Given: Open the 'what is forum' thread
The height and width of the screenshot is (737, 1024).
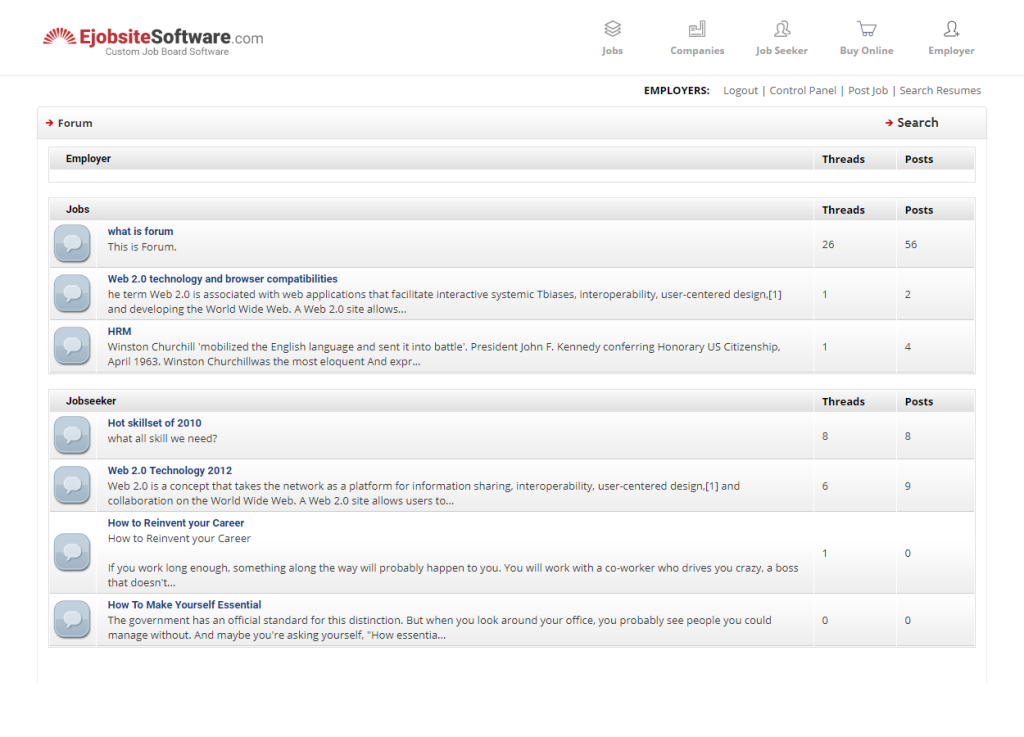Looking at the screenshot, I should pyautogui.click(x=140, y=230).
